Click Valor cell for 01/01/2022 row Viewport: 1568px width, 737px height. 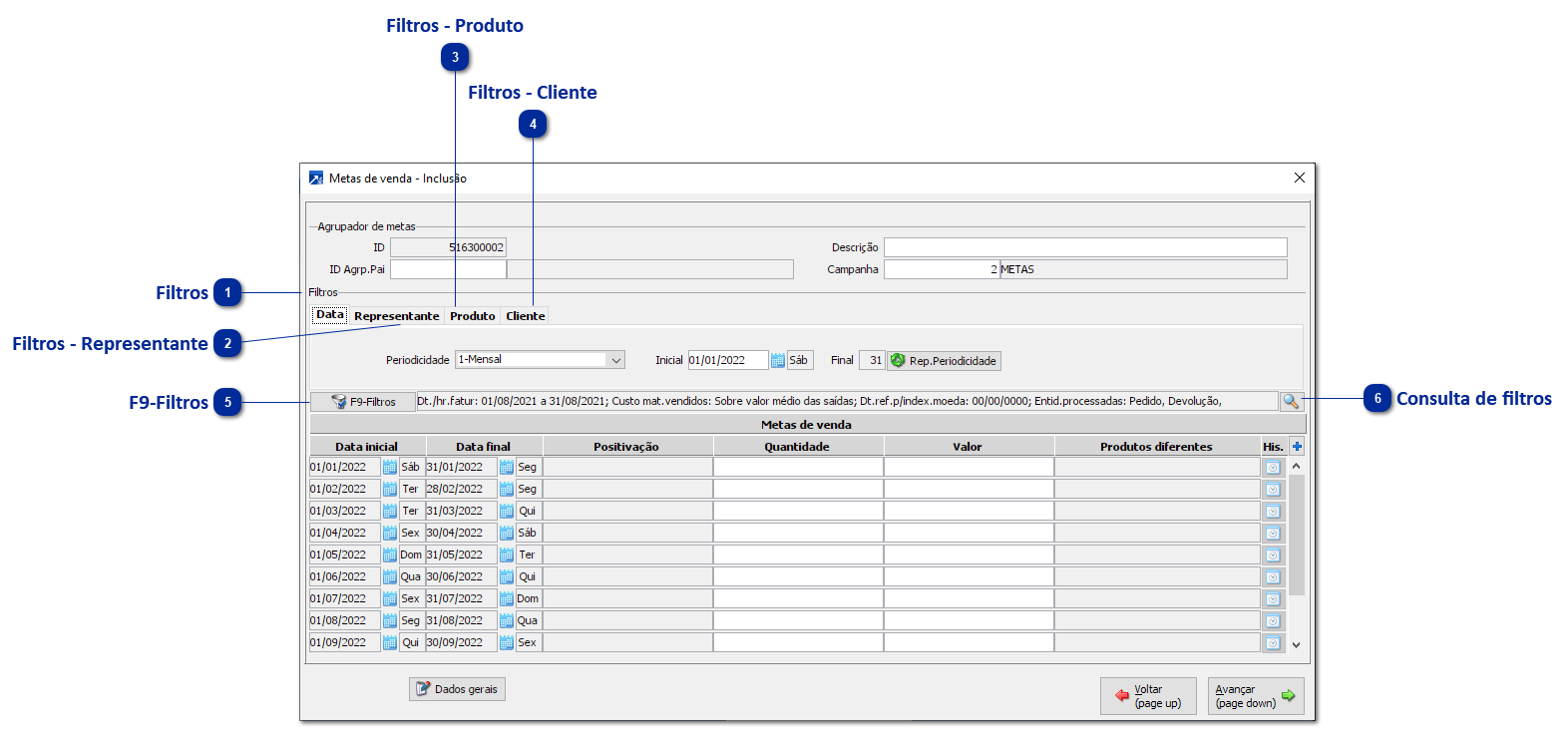[x=969, y=467]
